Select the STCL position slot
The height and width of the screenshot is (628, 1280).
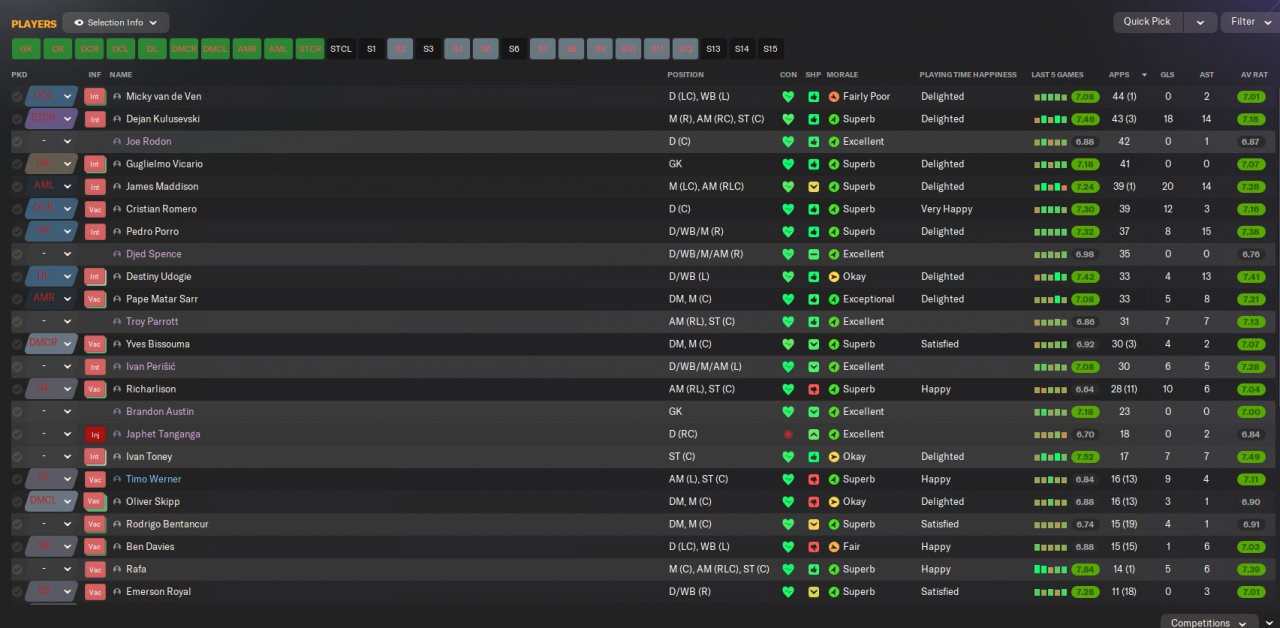pos(341,49)
